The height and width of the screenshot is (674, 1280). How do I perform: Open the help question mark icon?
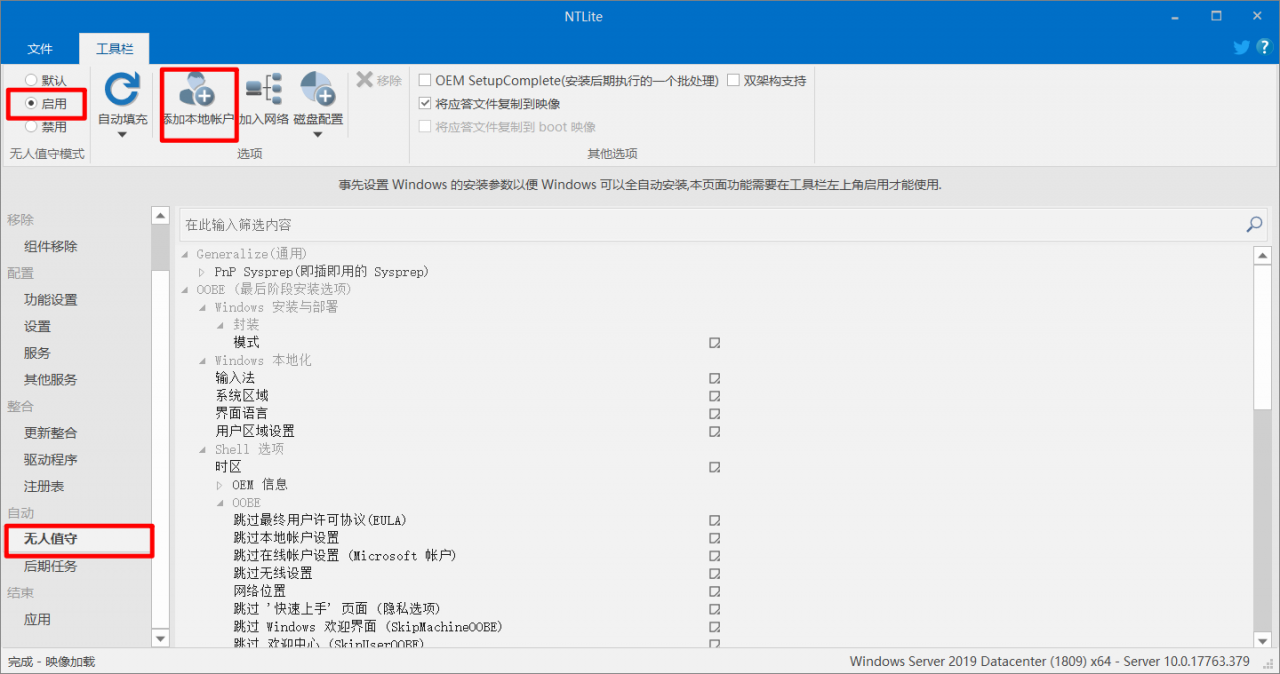pos(1263,47)
